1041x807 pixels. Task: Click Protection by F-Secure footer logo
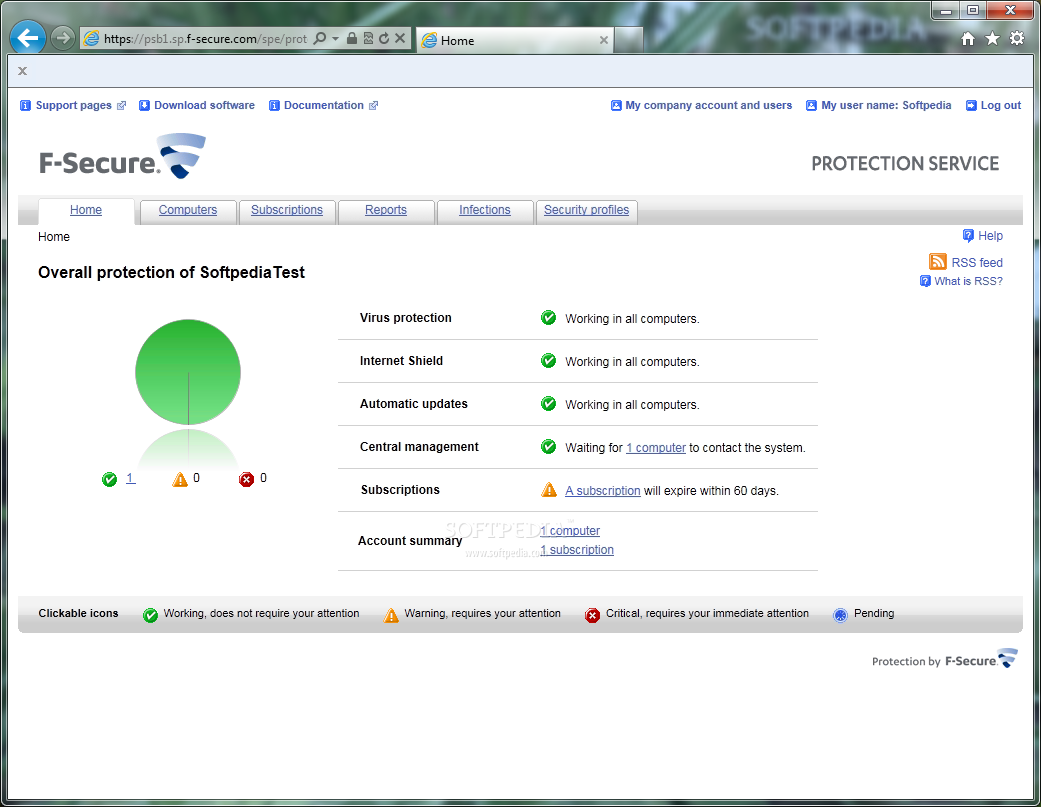[944, 659]
